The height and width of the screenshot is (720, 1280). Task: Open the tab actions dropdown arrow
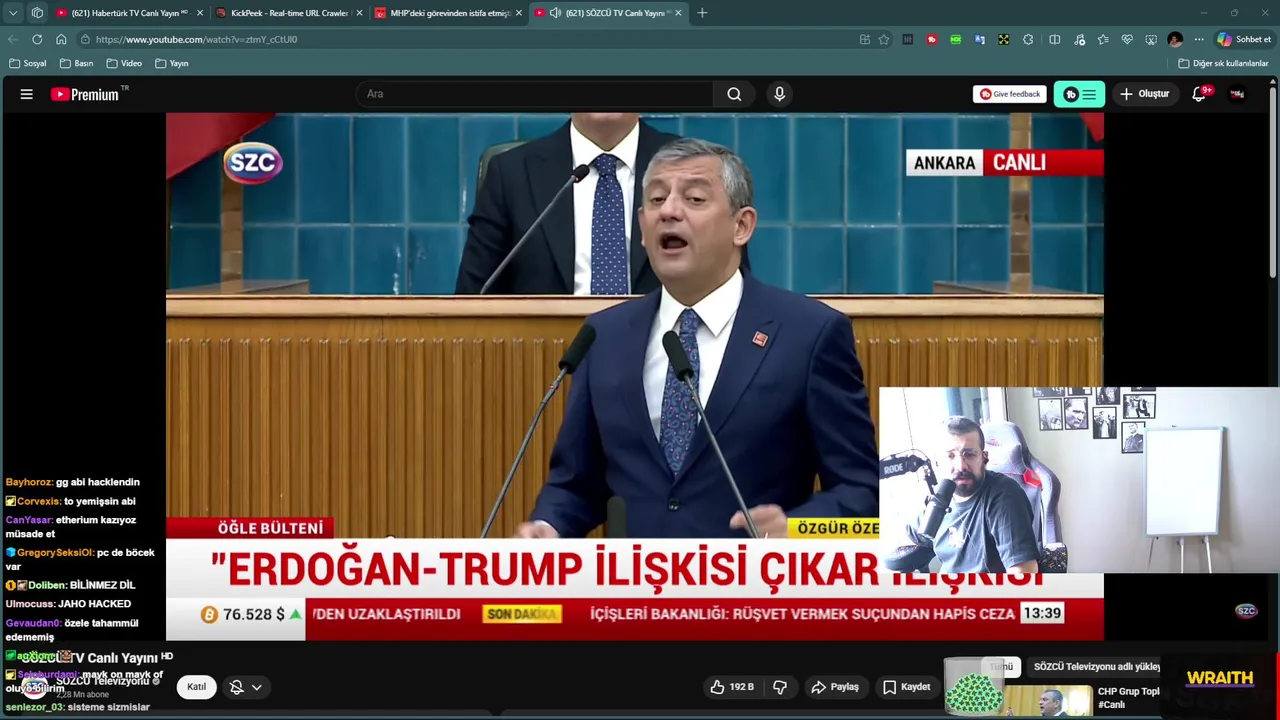(13, 13)
